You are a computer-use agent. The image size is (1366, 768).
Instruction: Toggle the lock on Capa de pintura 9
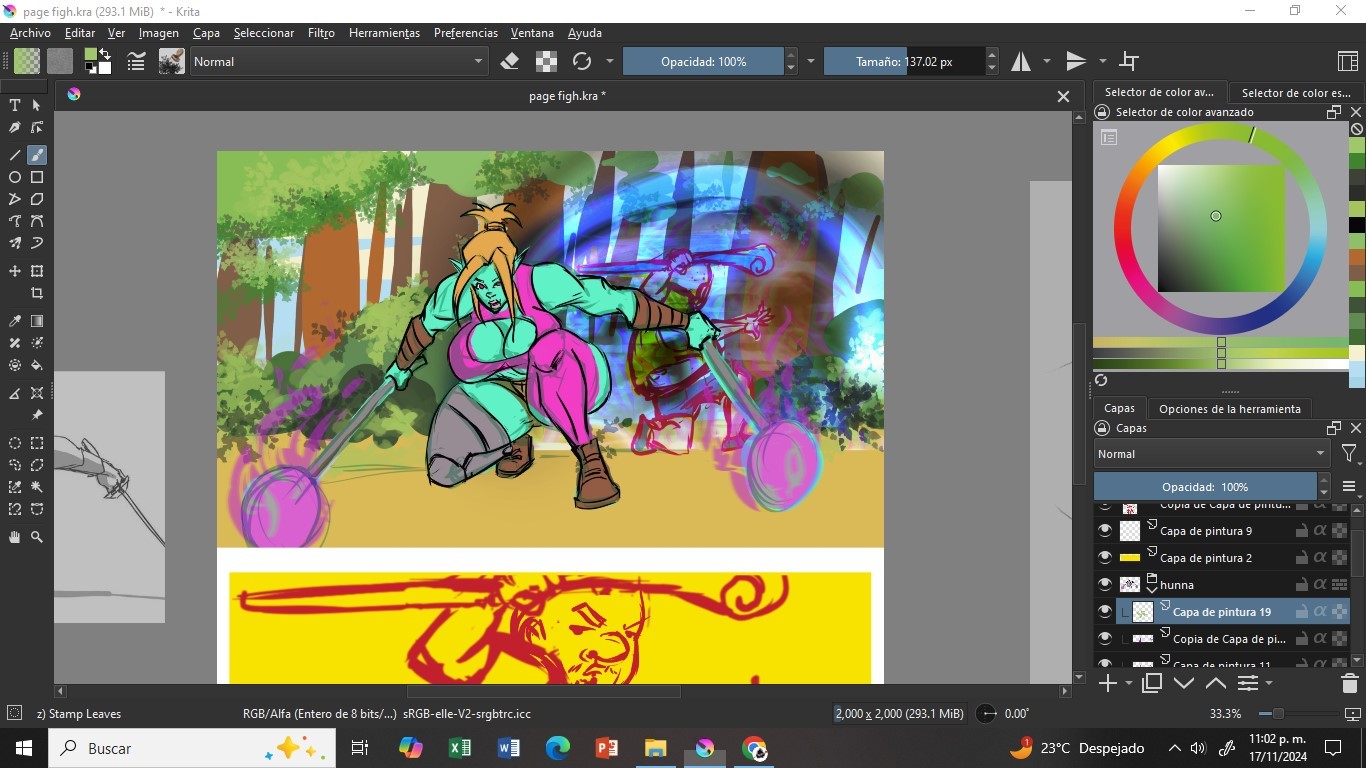click(1302, 531)
